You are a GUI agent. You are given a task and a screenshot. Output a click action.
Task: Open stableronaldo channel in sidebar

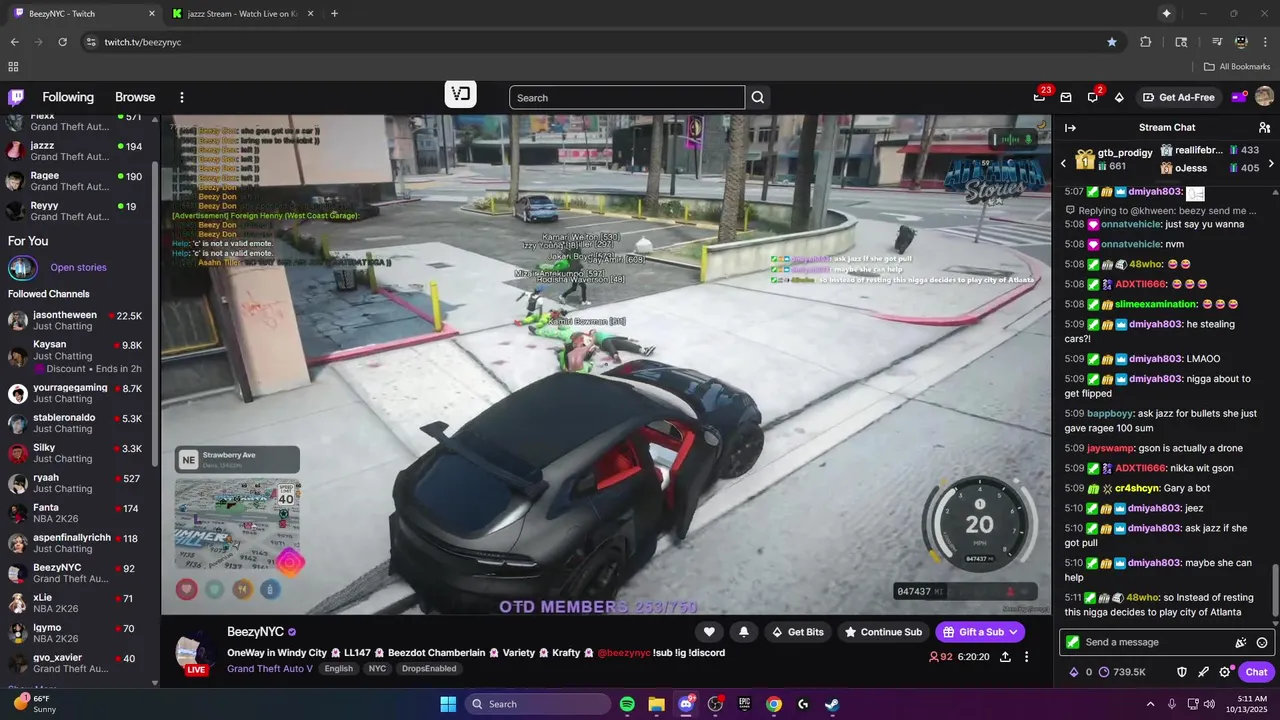(x=77, y=424)
